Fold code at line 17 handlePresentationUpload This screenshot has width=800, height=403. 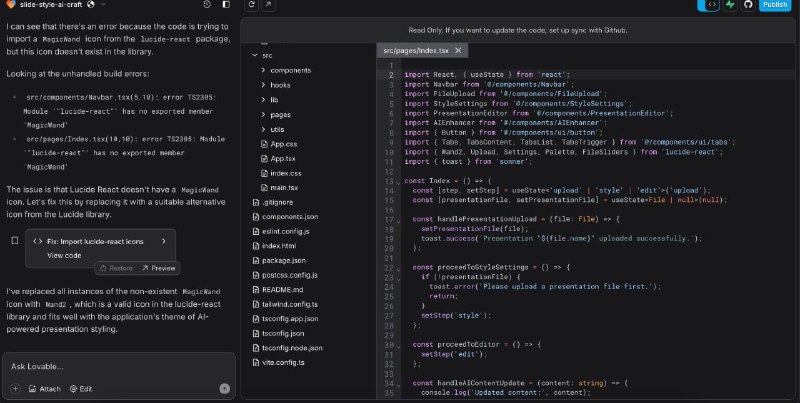(x=398, y=220)
